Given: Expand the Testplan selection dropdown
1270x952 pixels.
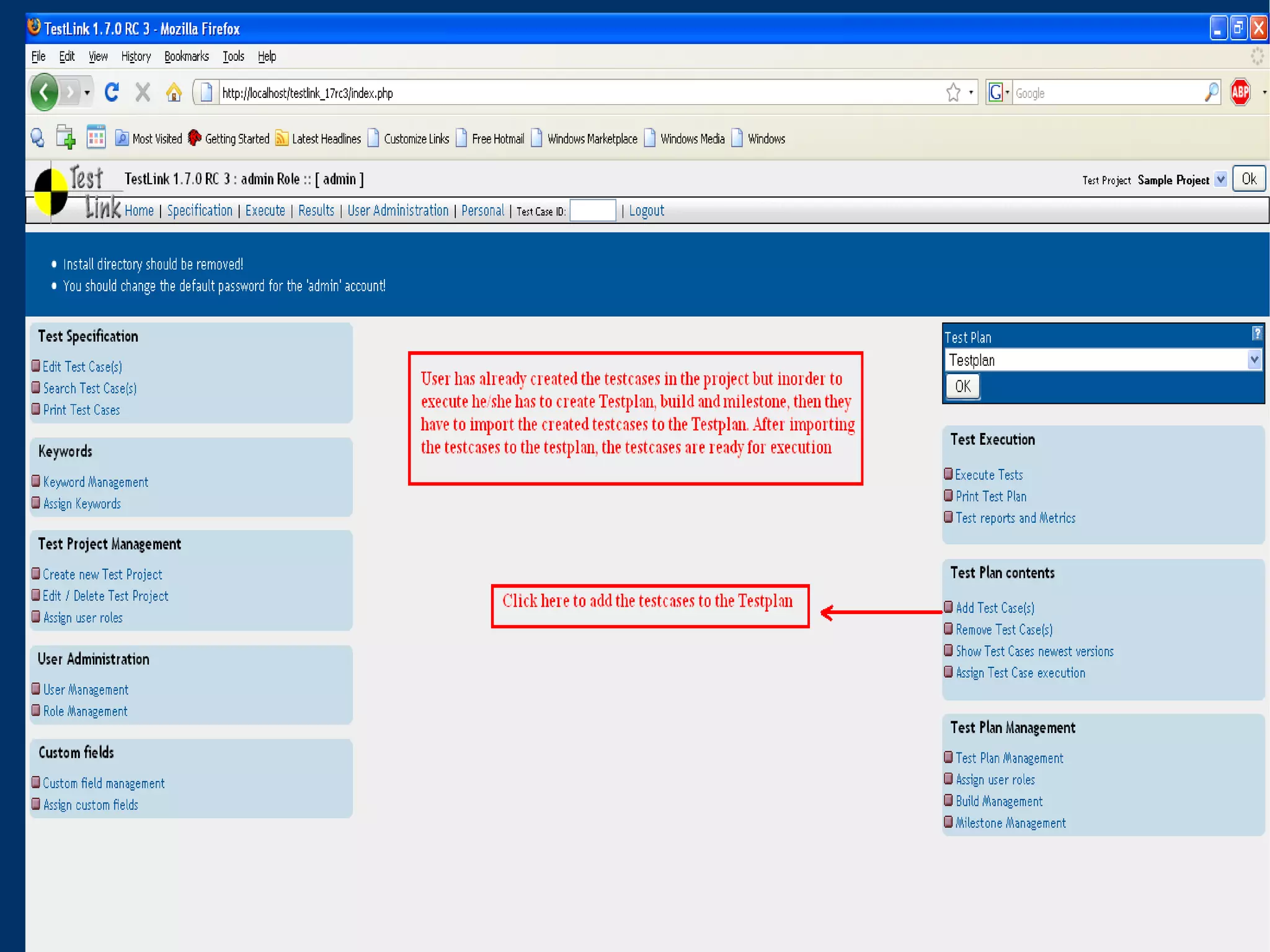Looking at the screenshot, I should [1254, 360].
